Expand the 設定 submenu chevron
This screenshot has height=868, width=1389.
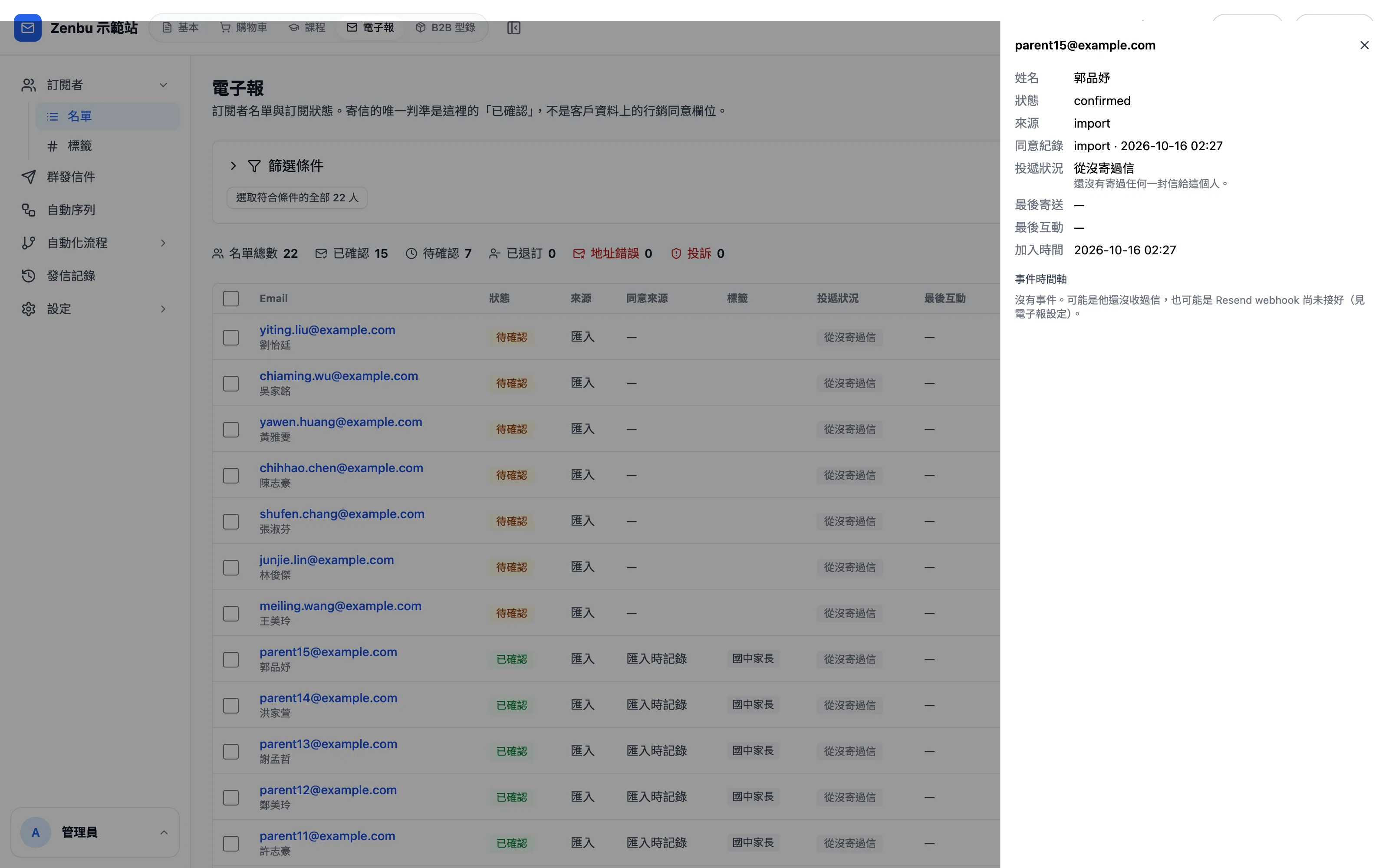pos(163,309)
